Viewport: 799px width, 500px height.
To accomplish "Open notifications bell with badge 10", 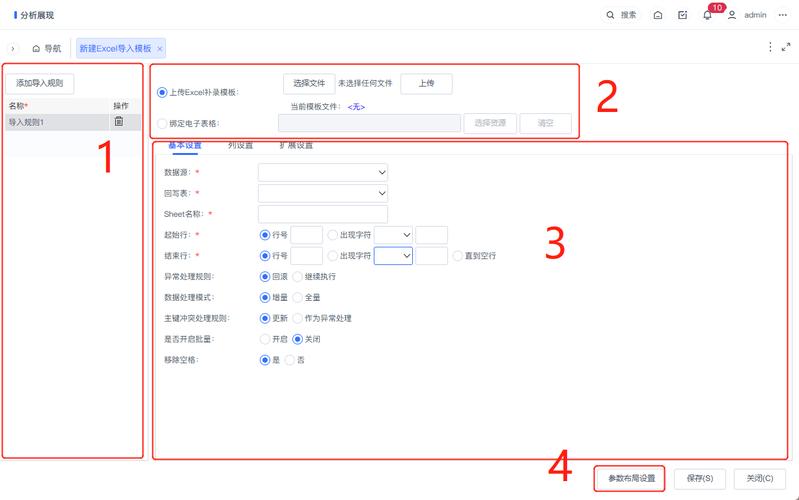I will [x=707, y=15].
